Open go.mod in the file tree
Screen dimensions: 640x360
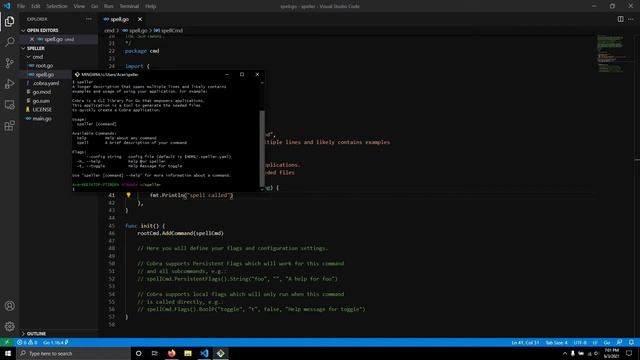pyautogui.click(x=42, y=92)
